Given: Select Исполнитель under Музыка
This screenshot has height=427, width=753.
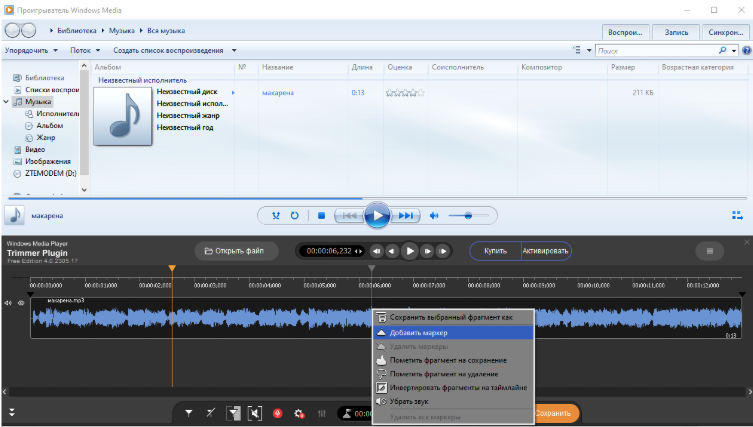Looking at the screenshot, I should (x=52, y=113).
